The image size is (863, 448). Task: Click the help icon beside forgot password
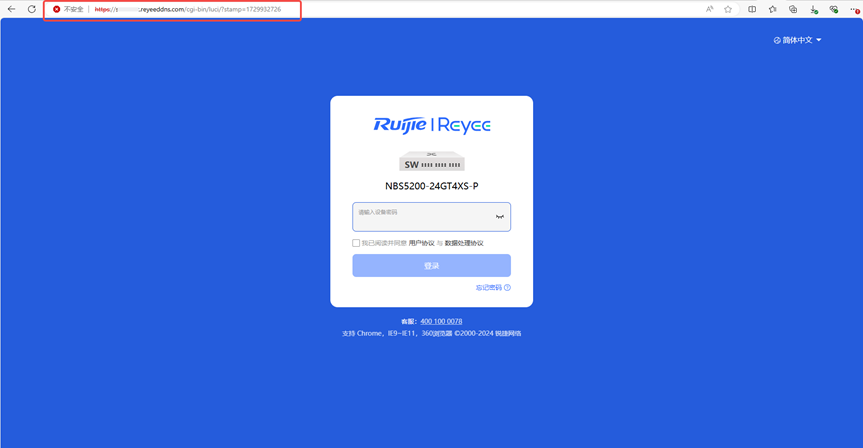[507, 287]
